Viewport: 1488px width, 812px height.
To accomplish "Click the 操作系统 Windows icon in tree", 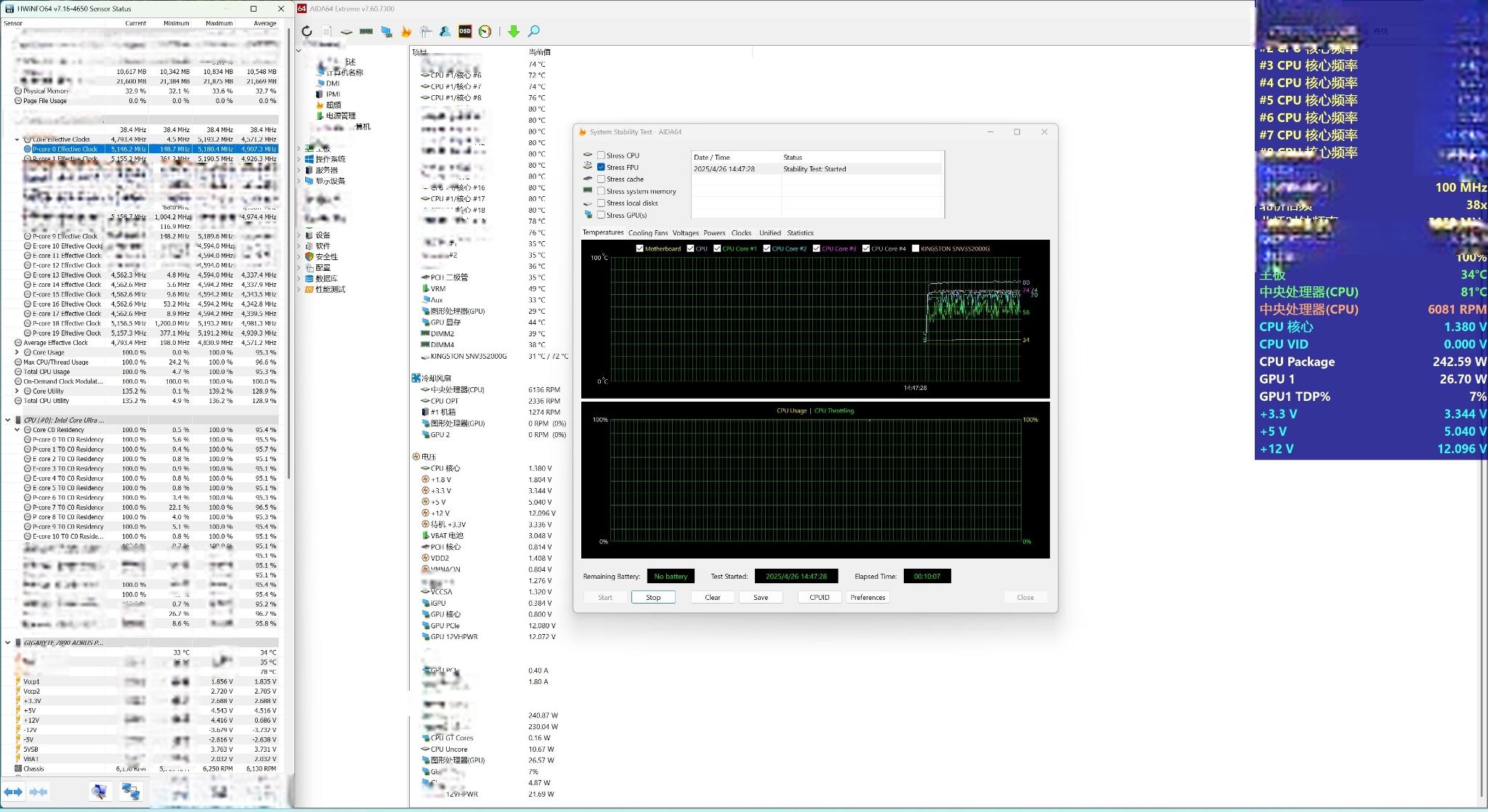I will click(309, 159).
